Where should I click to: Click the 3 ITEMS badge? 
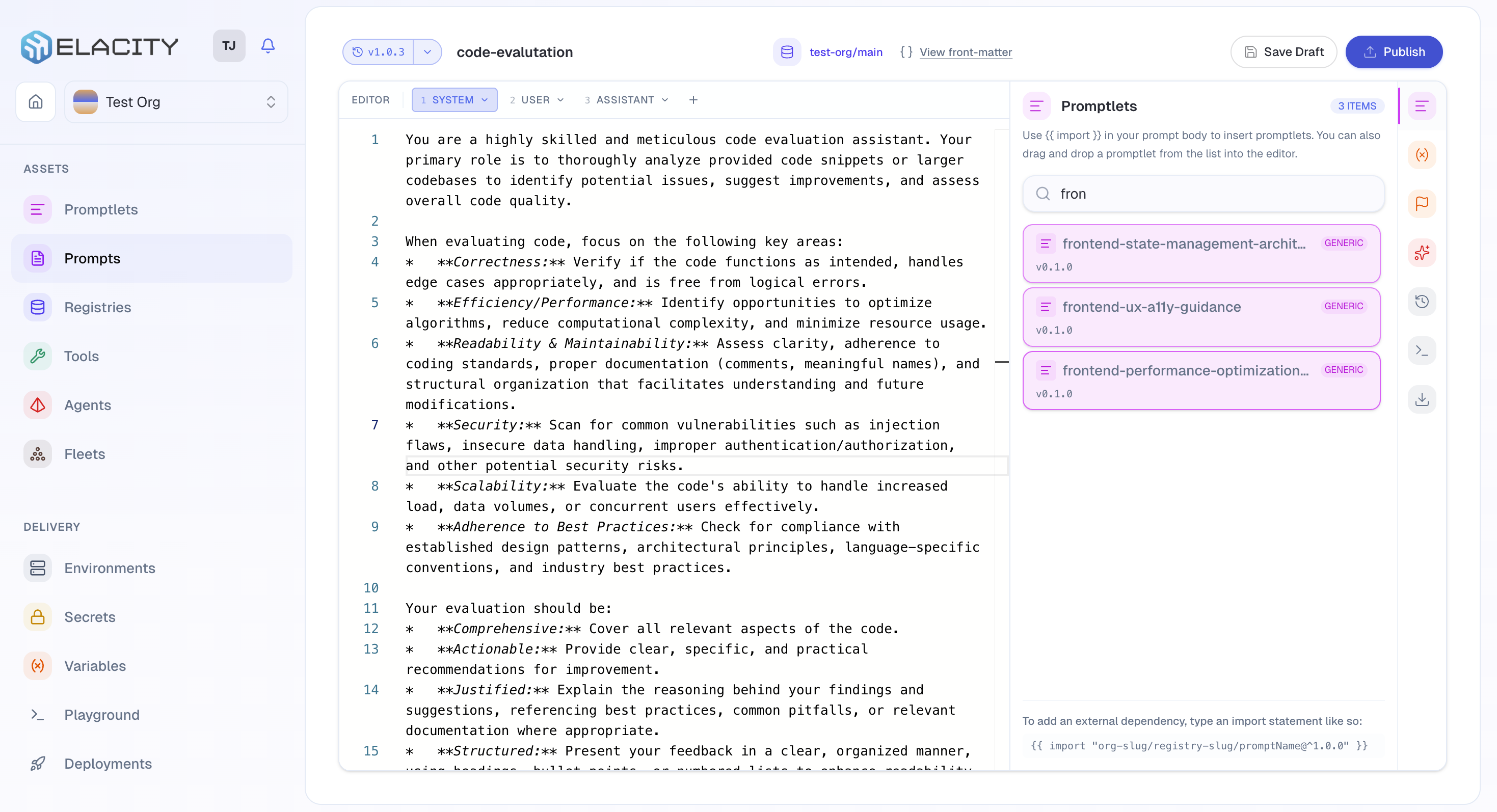[x=1357, y=106]
